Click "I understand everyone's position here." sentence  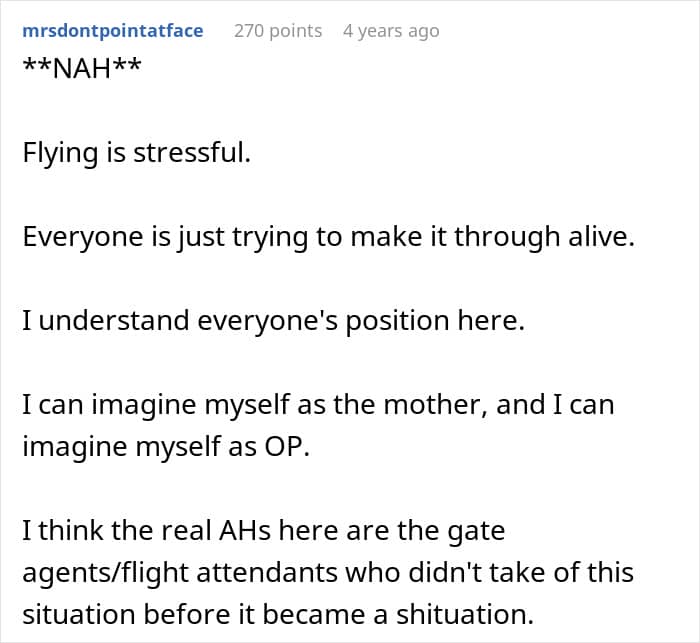click(x=274, y=321)
